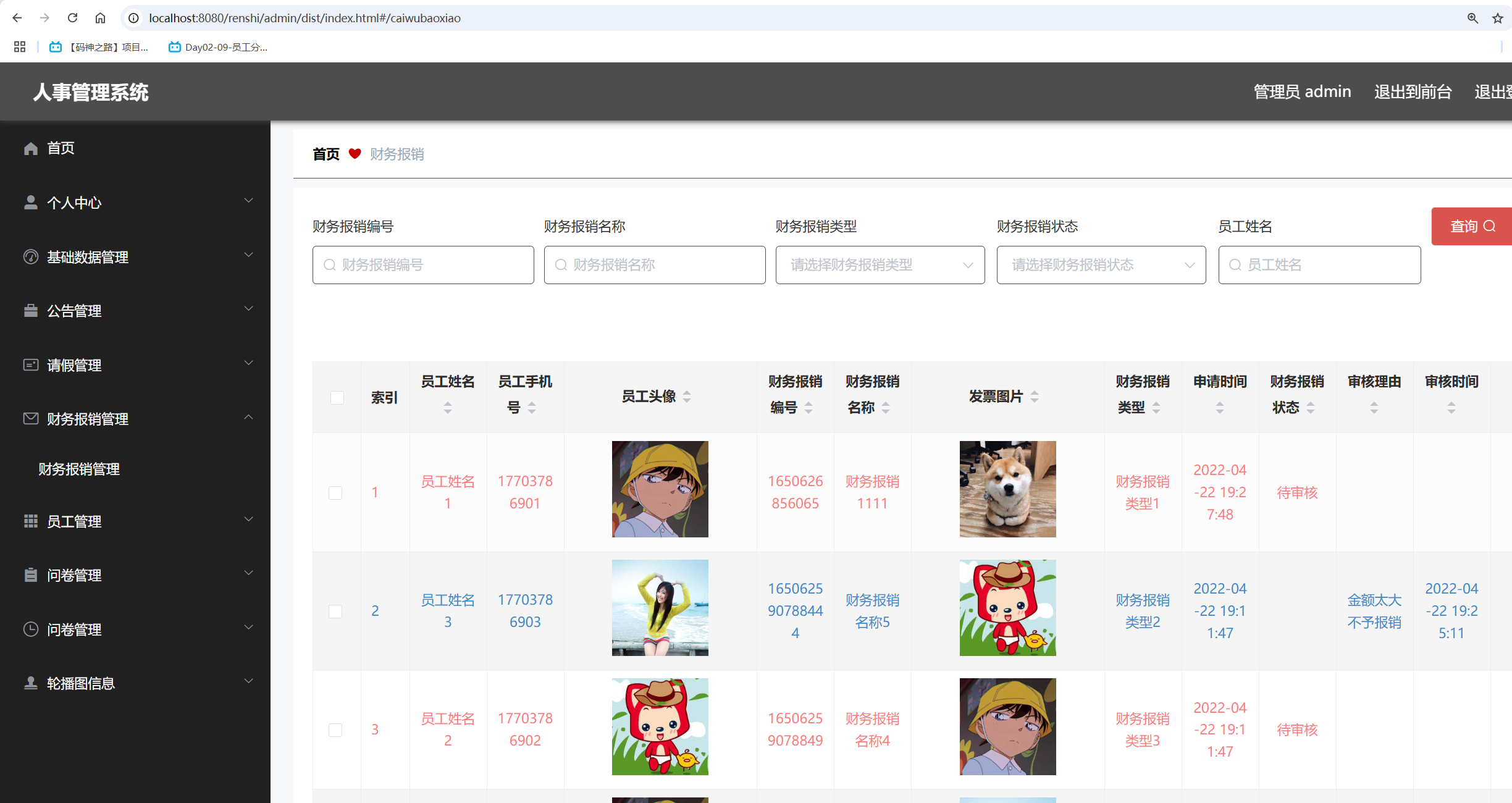Open the 员工管理 sidebar menu

pyautogui.click(x=135, y=521)
